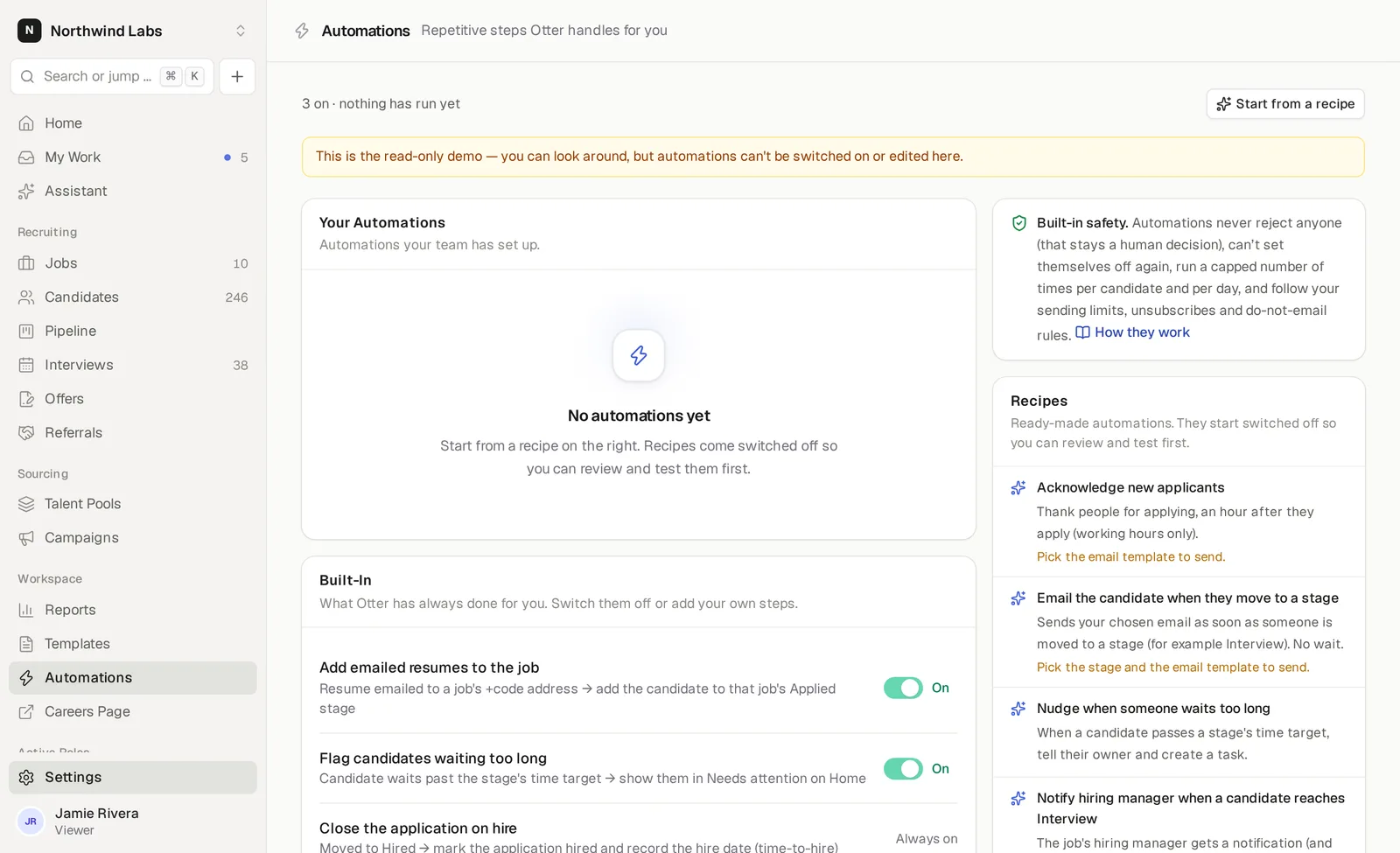Open Automations in the sidebar

coord(133,678)
